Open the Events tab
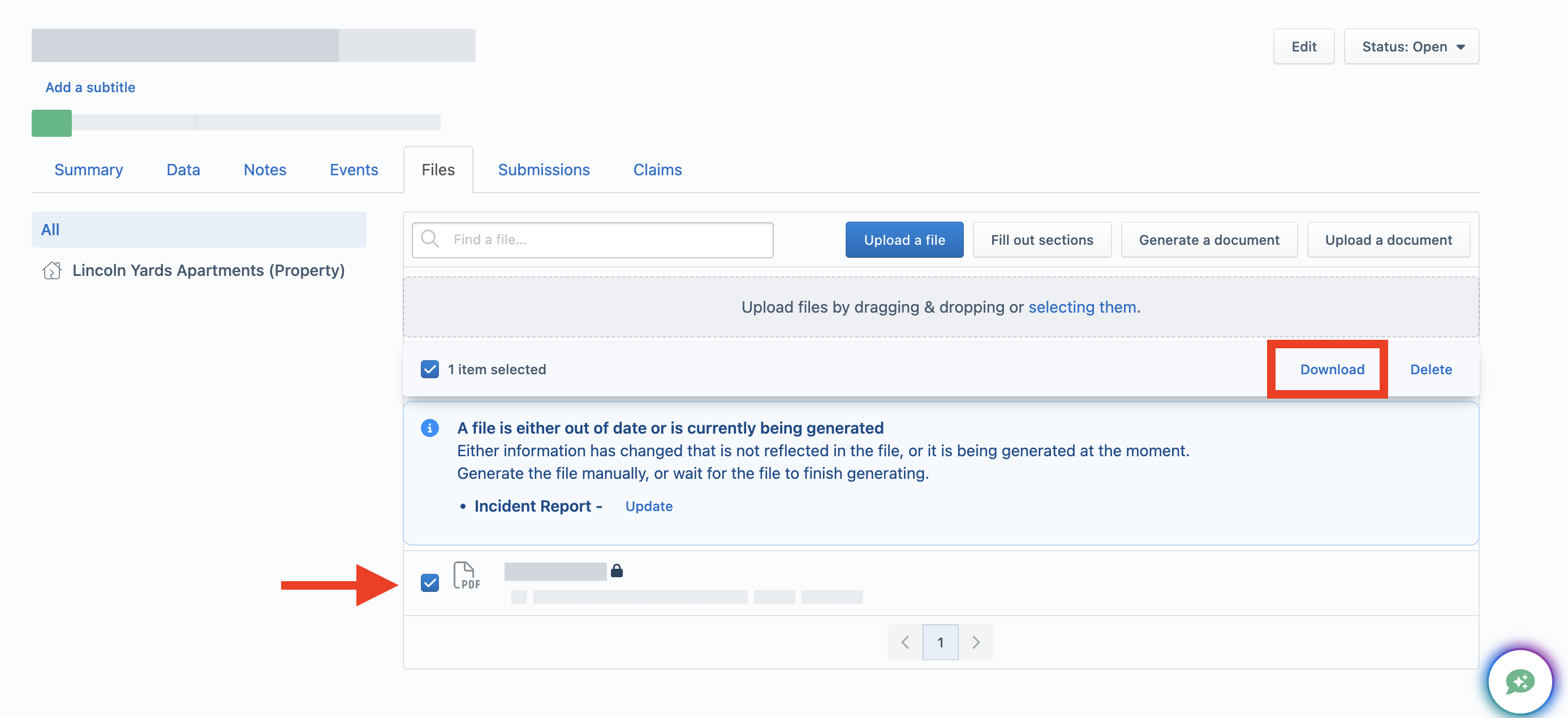This screenshot has height=718, width=1568. [x=354, y=170]
